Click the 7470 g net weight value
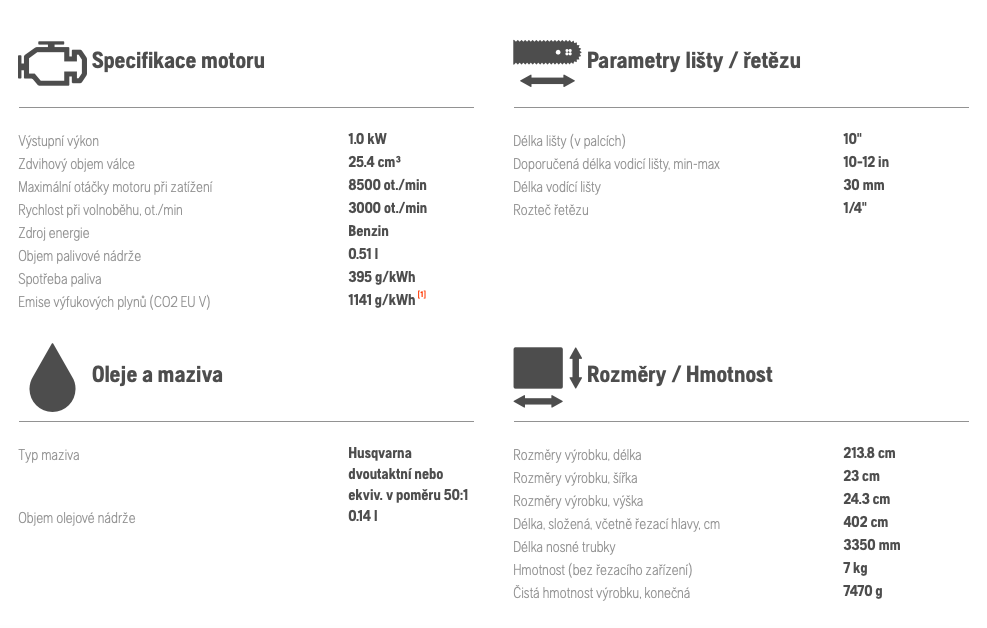 click(x=863, y=592)
